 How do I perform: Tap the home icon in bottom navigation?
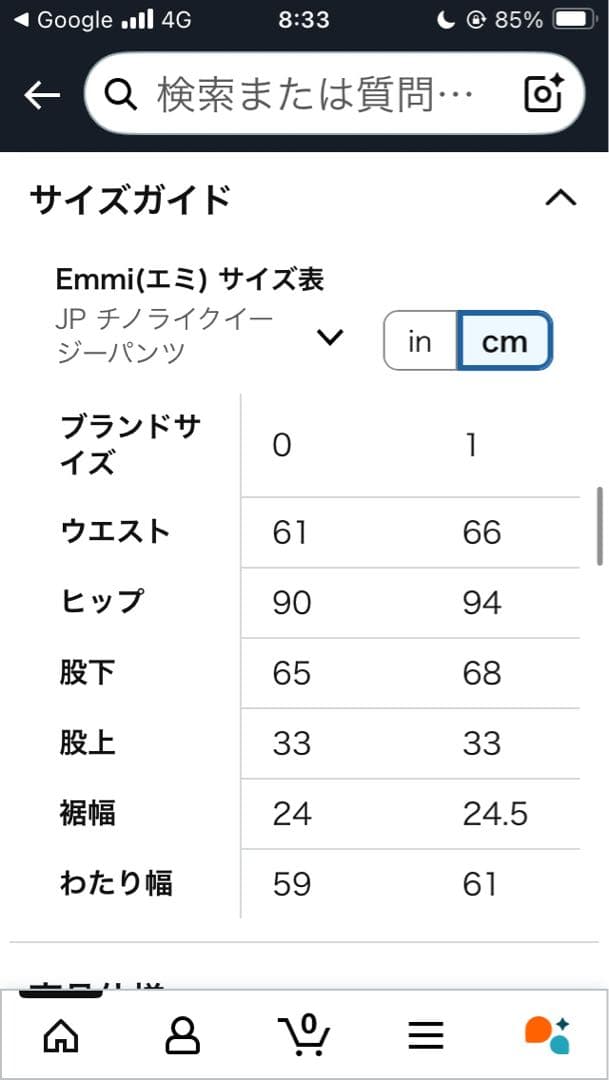tap(61, 1034)
